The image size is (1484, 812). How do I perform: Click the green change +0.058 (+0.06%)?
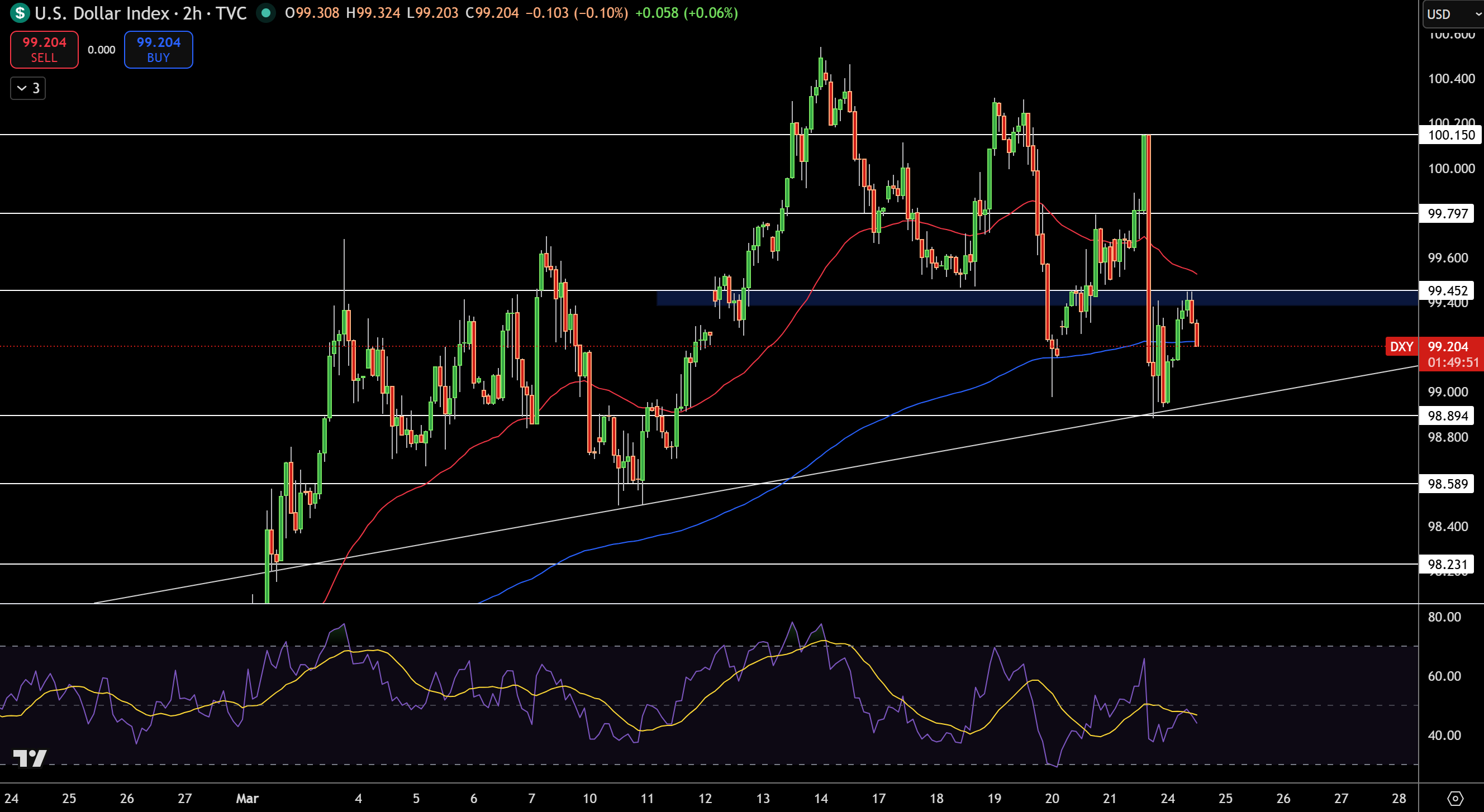(x=687, y=13)
